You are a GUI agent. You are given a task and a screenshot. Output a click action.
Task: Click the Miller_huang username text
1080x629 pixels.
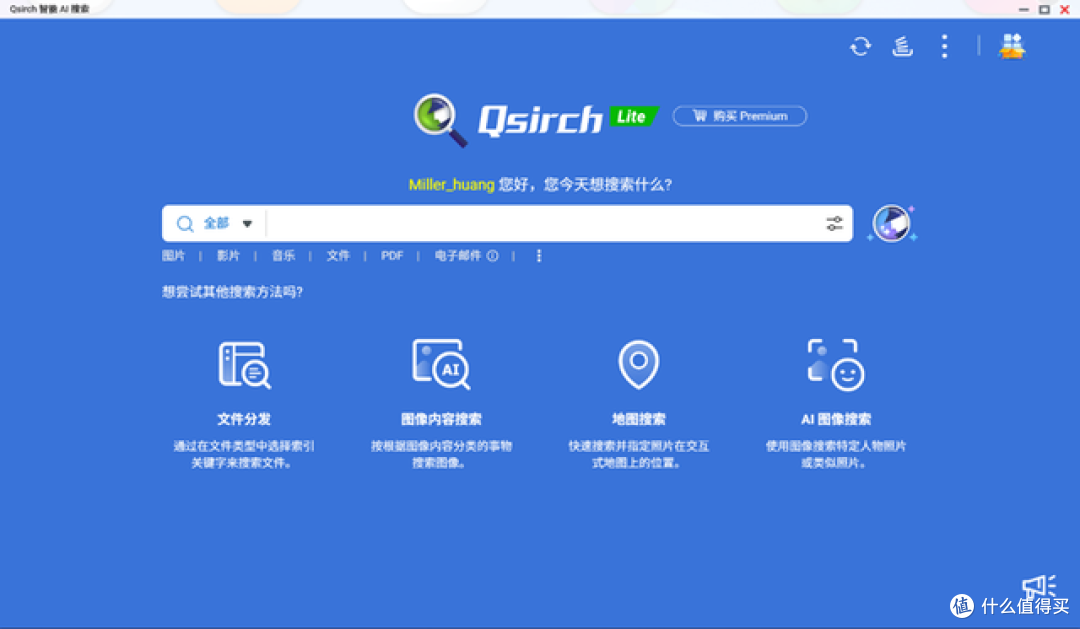tap(451, 185)
